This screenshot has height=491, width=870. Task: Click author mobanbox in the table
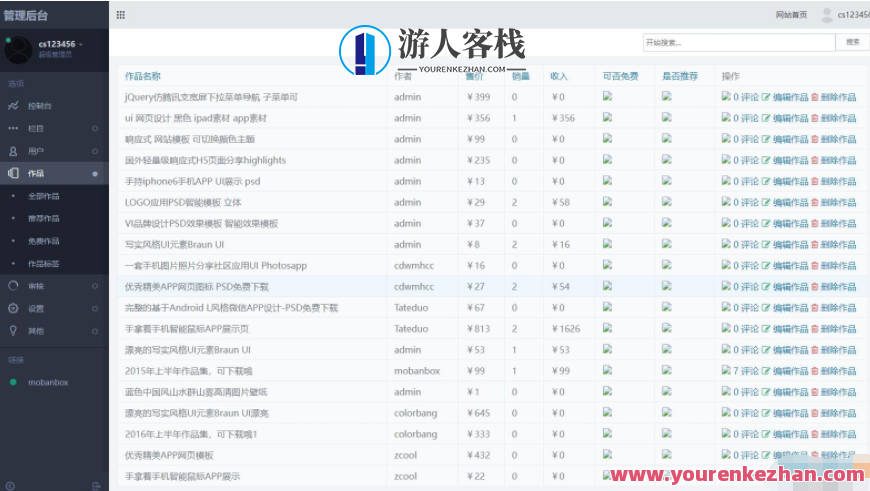[x=417, y=371]
